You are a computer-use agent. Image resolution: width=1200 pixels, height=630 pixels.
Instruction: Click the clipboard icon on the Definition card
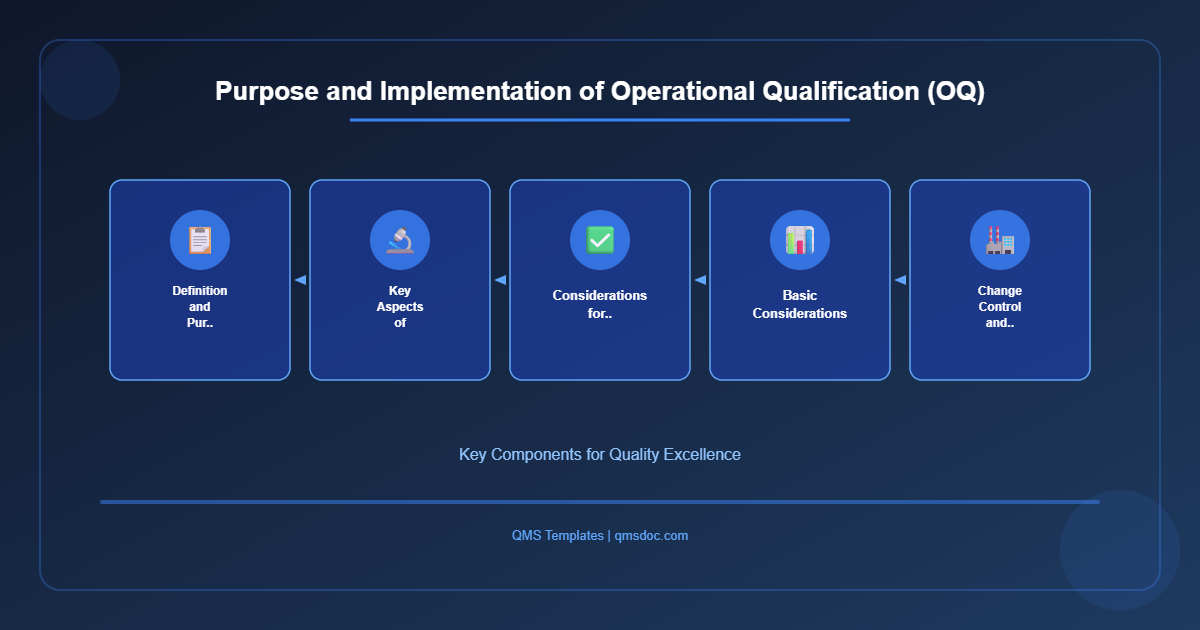coord(200,239)
